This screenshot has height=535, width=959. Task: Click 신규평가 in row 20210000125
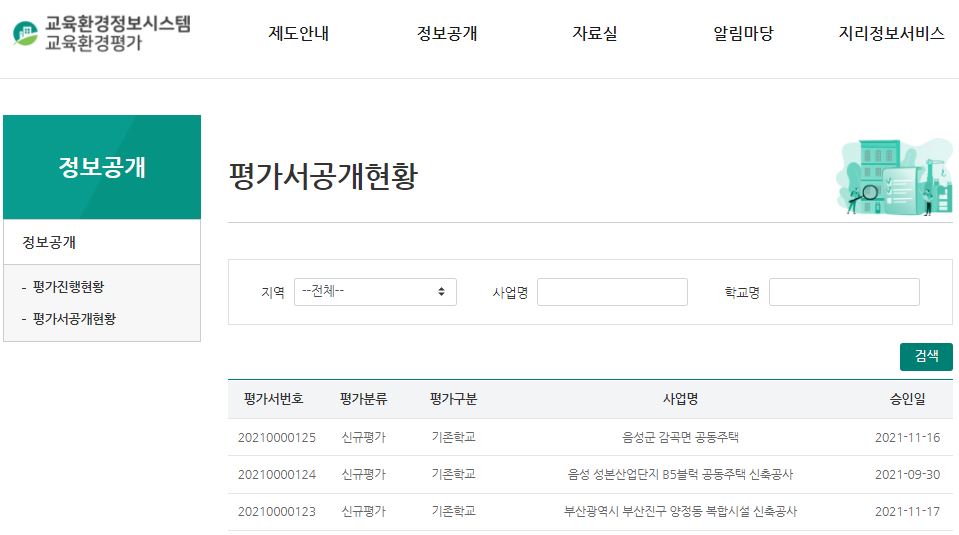pyautogui.click(x=363, y=438)
